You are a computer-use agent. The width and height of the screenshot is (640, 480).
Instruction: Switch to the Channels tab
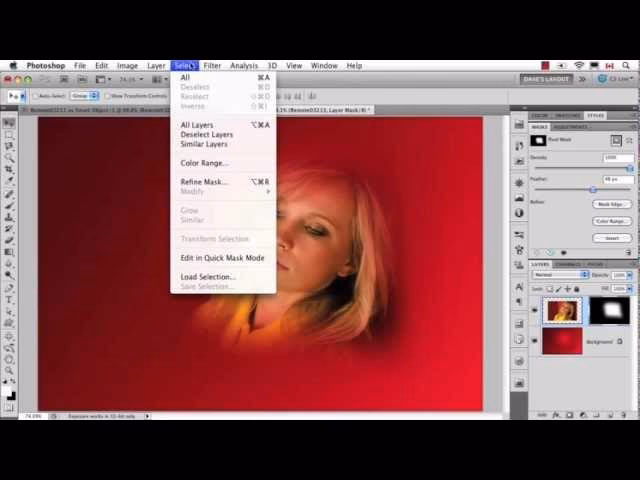coord(568,264)
